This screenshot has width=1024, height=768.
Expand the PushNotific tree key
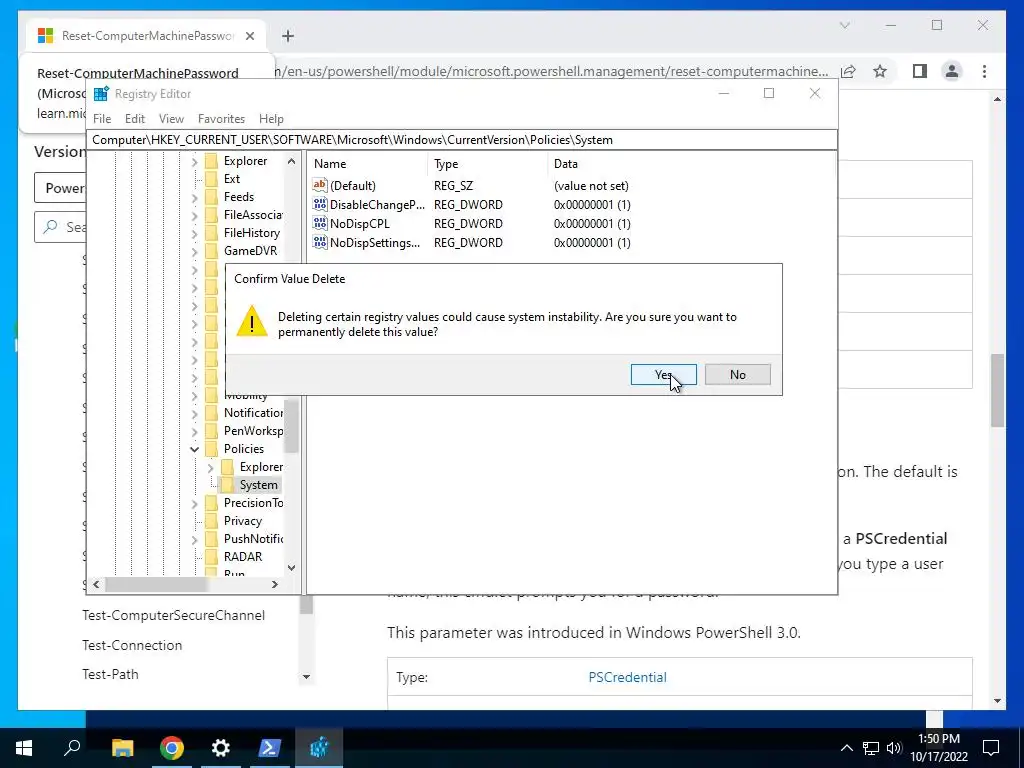(x=195, y=539)
